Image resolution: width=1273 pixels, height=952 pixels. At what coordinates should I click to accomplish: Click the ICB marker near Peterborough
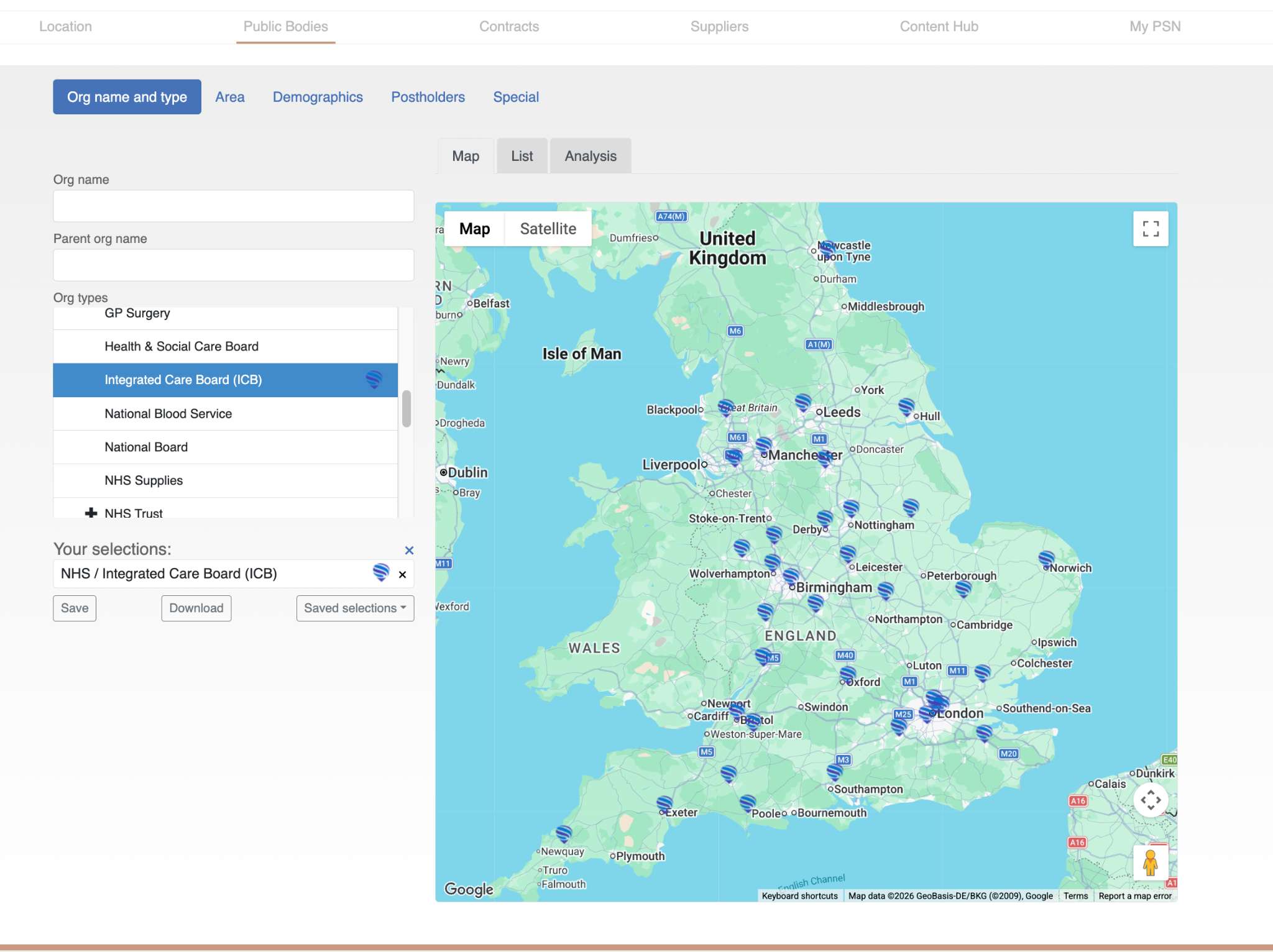(x=963, y=588)
